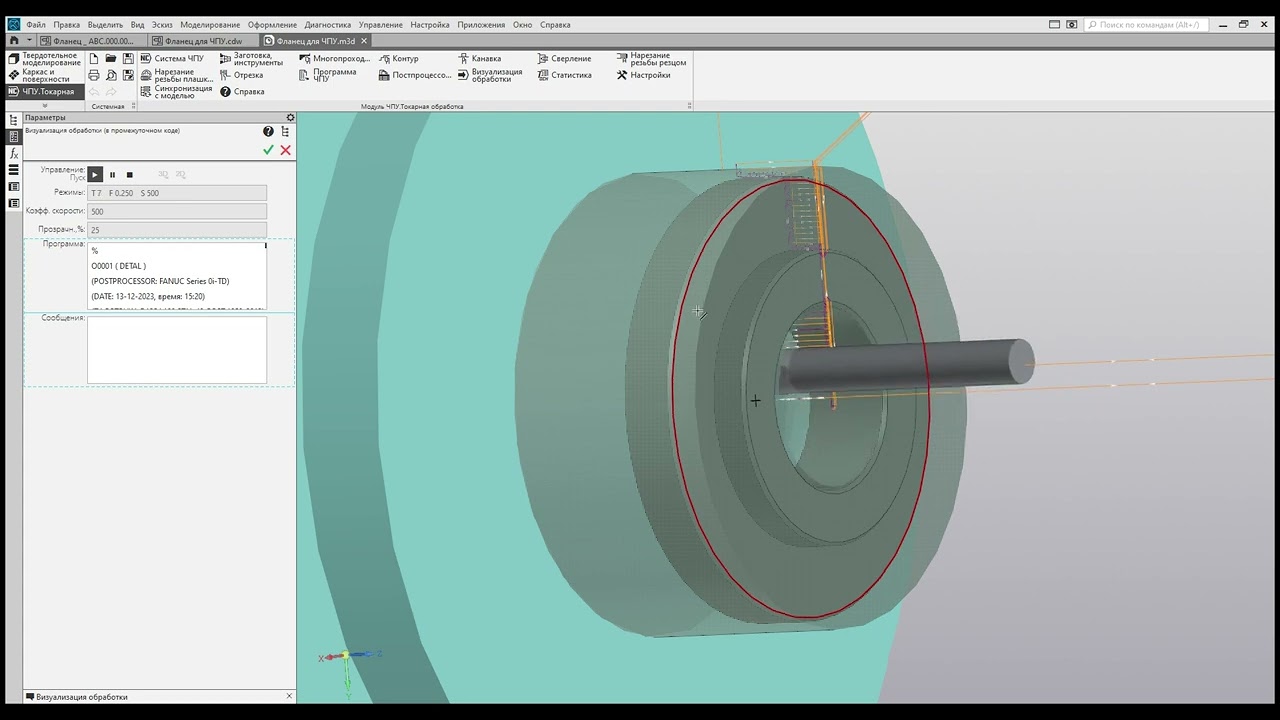Viewport: 1280px width, 720px height.
Task: Select the Контур operation
Action: click(398, 58)
